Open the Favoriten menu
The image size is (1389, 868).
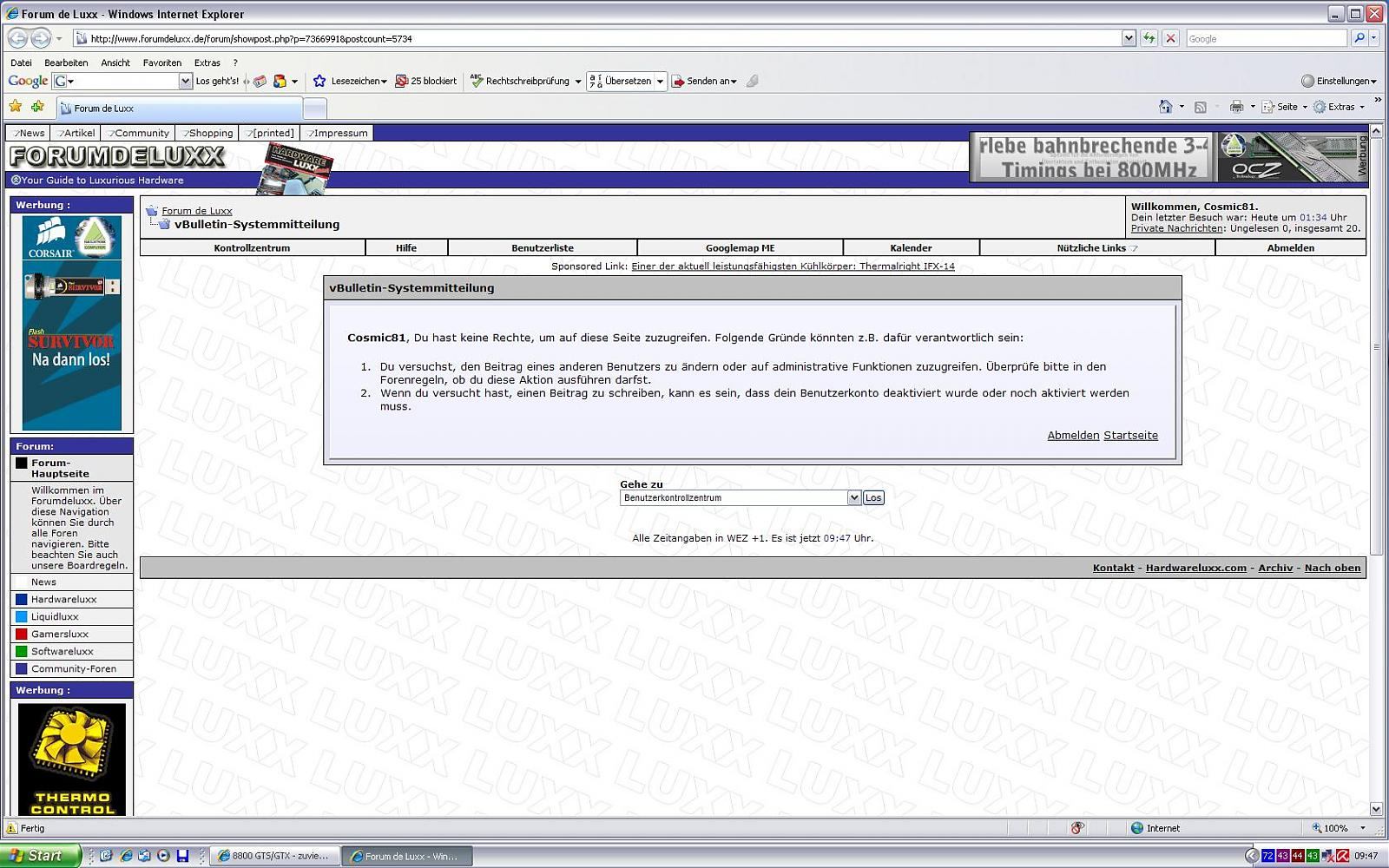pyautogui.click(x=162, y=62)
